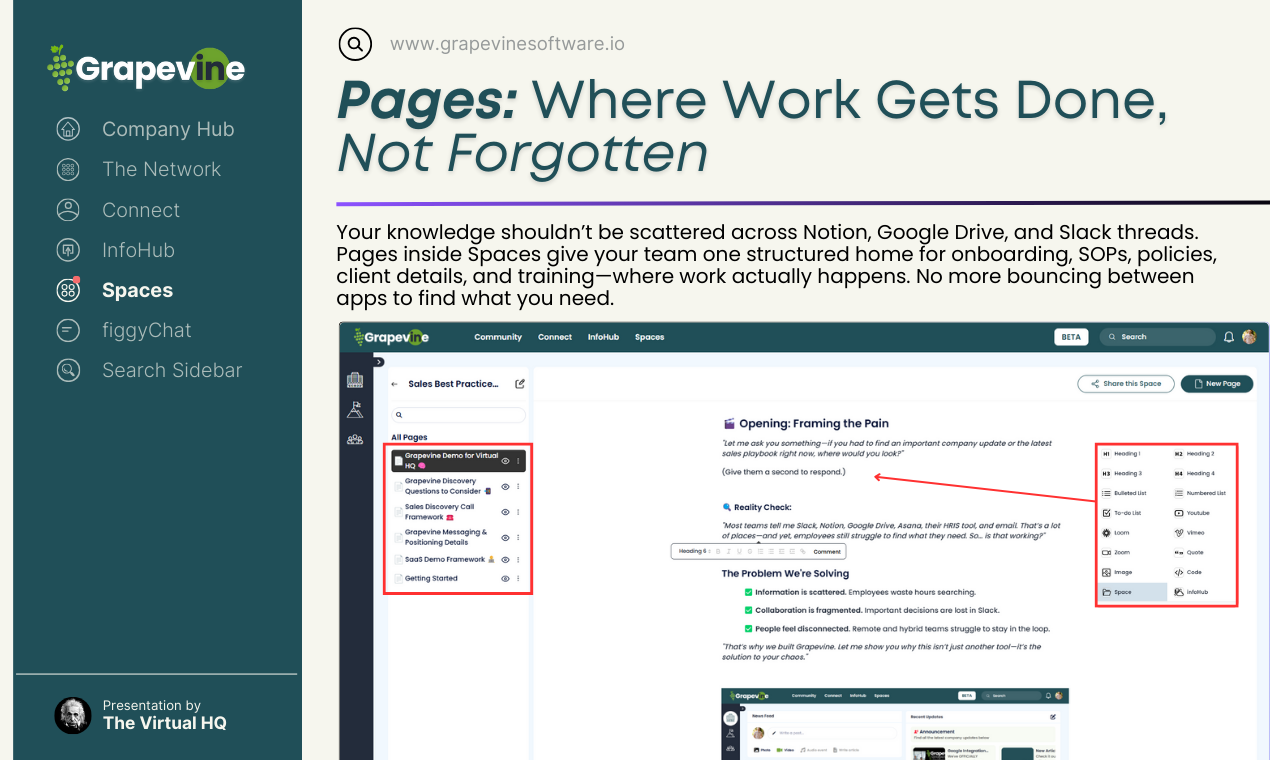Open options menu for SaaS Demo Framework
Screen dimensions: 1270x760
518,560
